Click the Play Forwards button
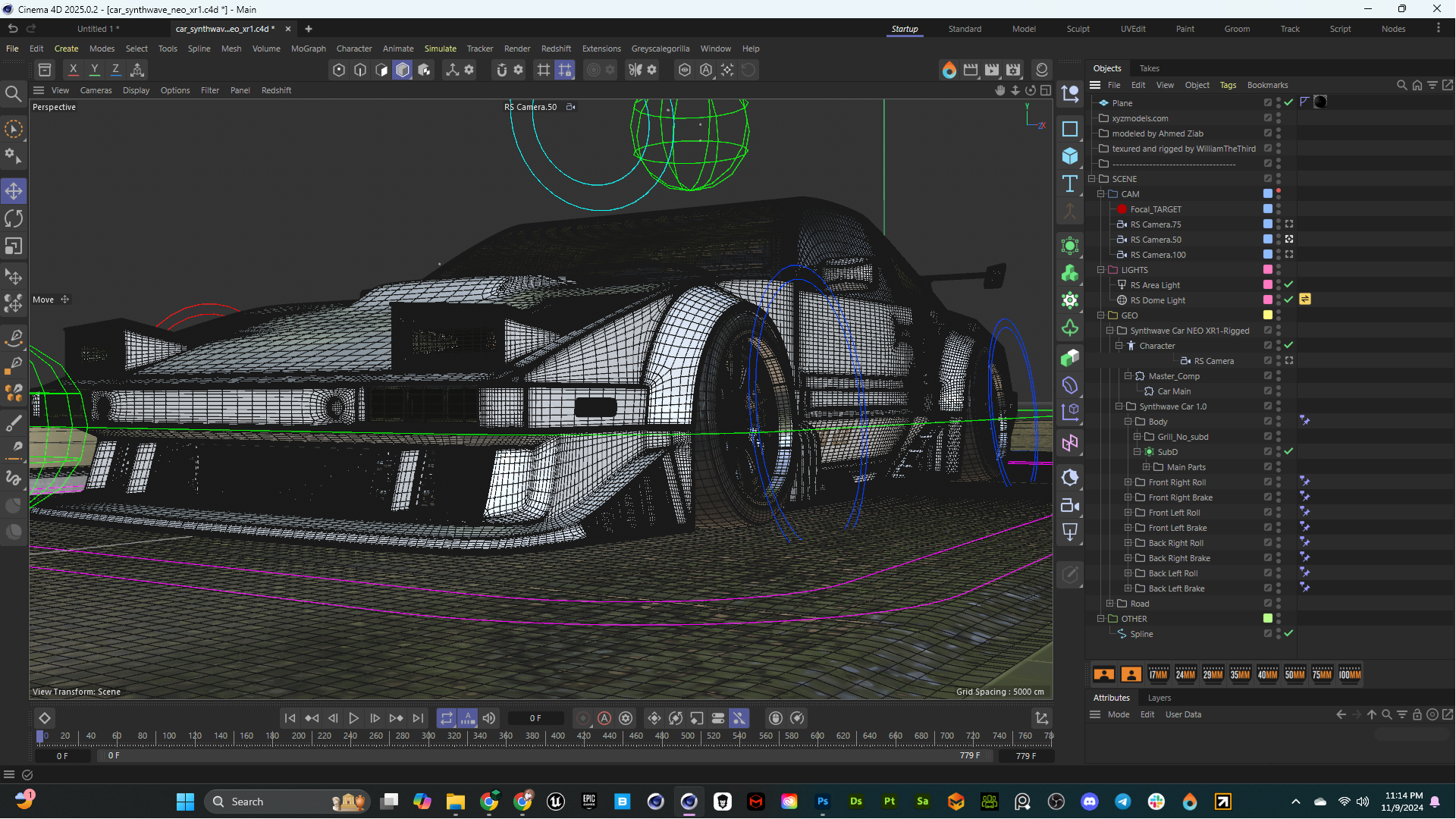The width and height of the screenshot is (1456, 819). click(x=353, y=718)
